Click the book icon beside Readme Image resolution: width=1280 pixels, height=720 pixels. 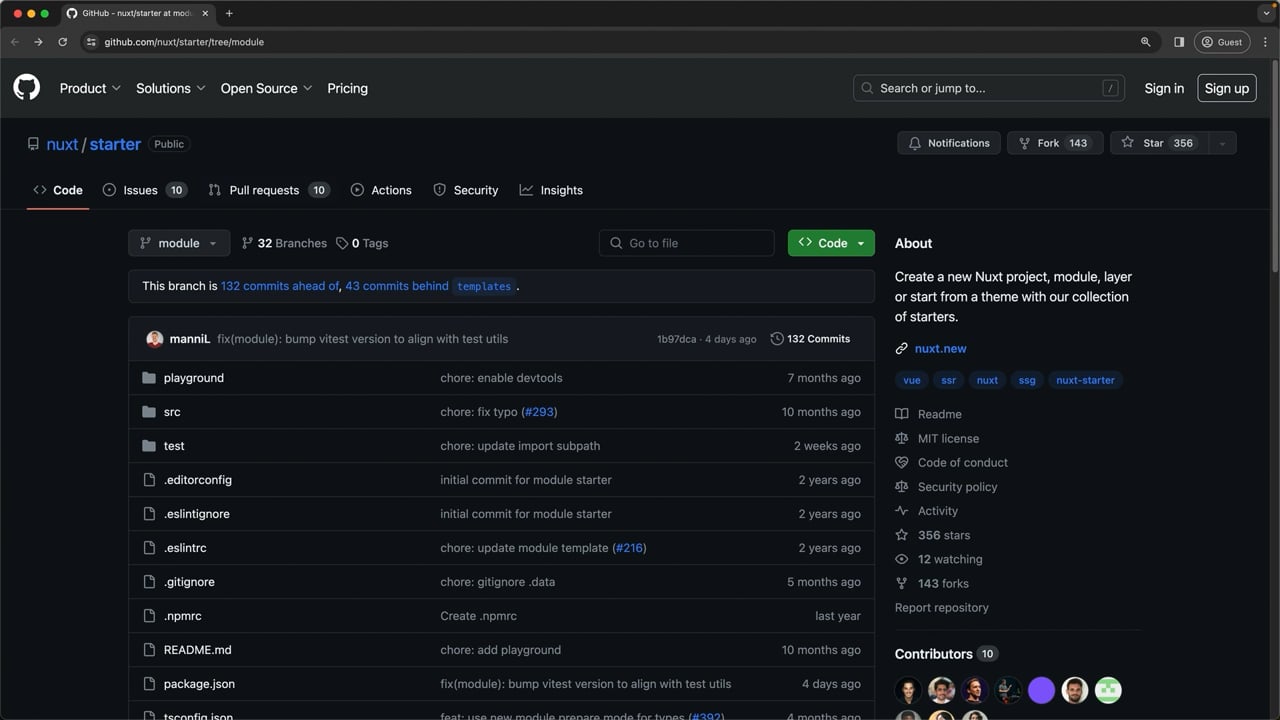pyautogui.click(x=902, y=414)
